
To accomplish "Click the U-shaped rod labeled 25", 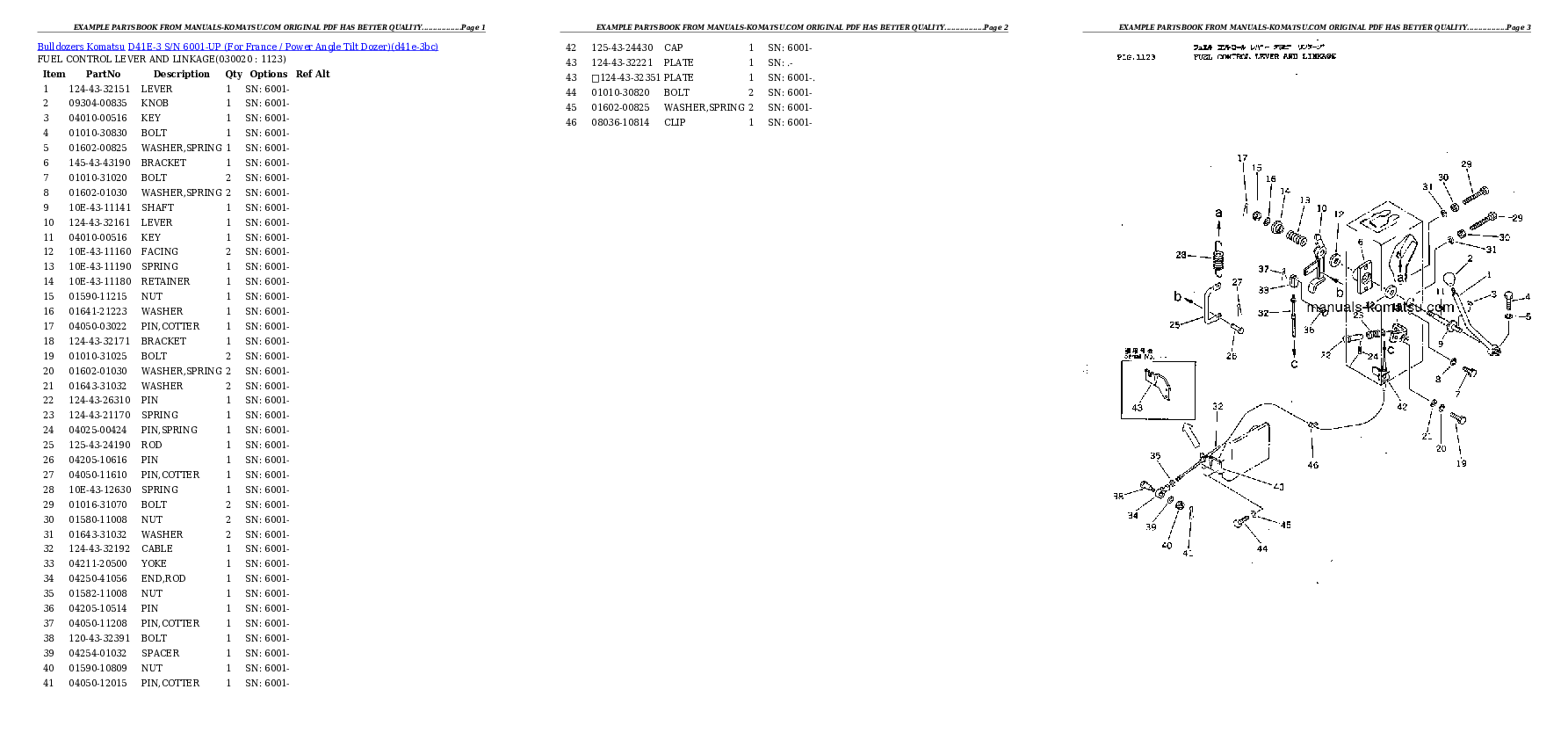I will click(x=1210, y=305).
